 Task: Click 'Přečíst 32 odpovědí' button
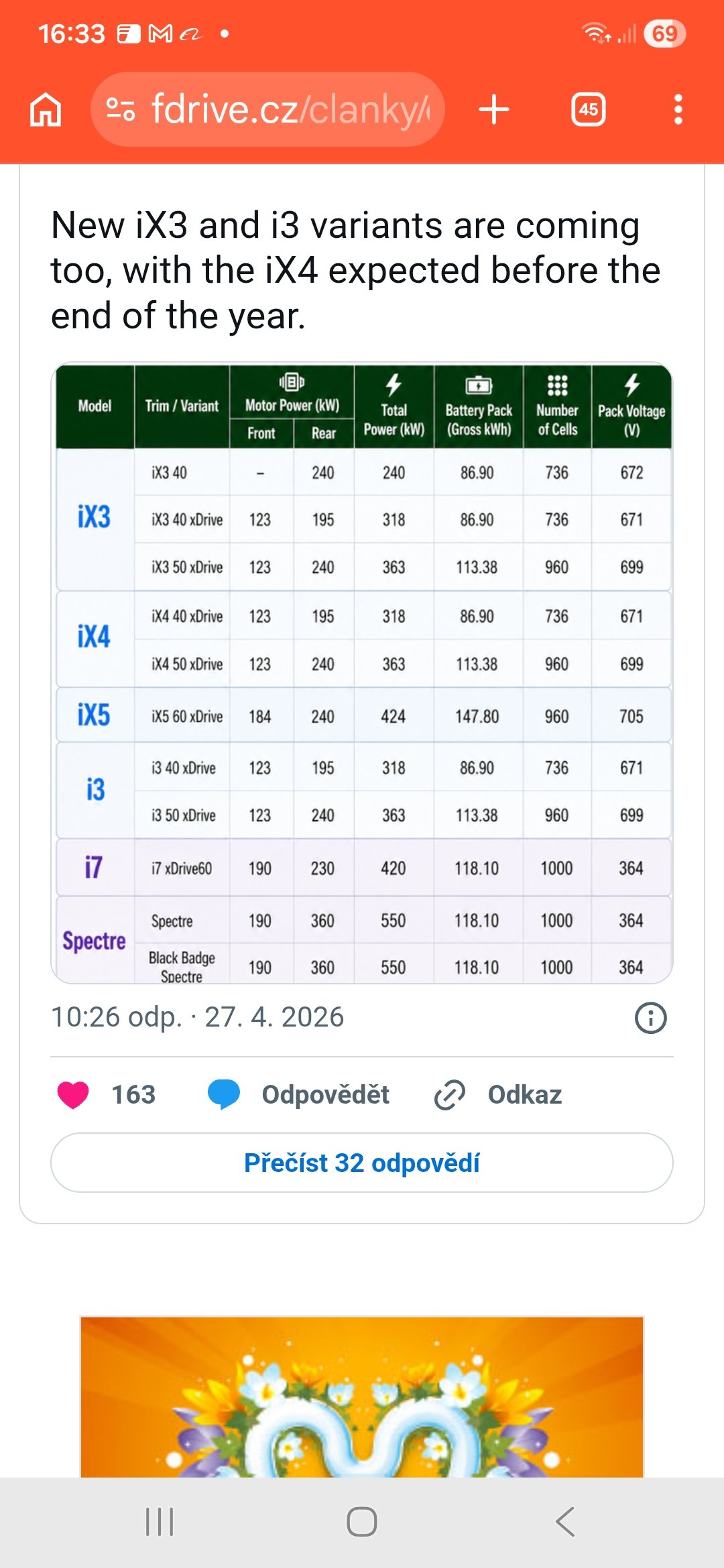pyautogui.click(x=362, y=1163)
